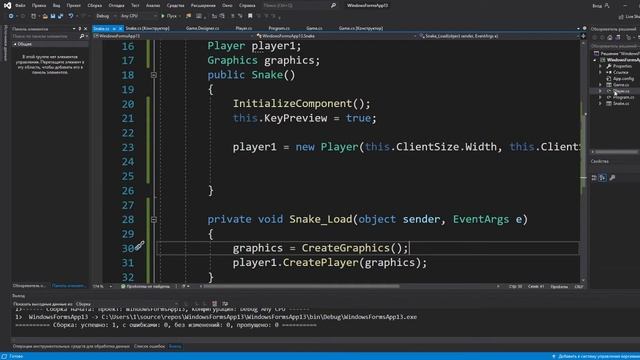Click the navigate backward toolbar icon
Image resolution: width=640 pixels, height=360 pixels.
point(11,16)
